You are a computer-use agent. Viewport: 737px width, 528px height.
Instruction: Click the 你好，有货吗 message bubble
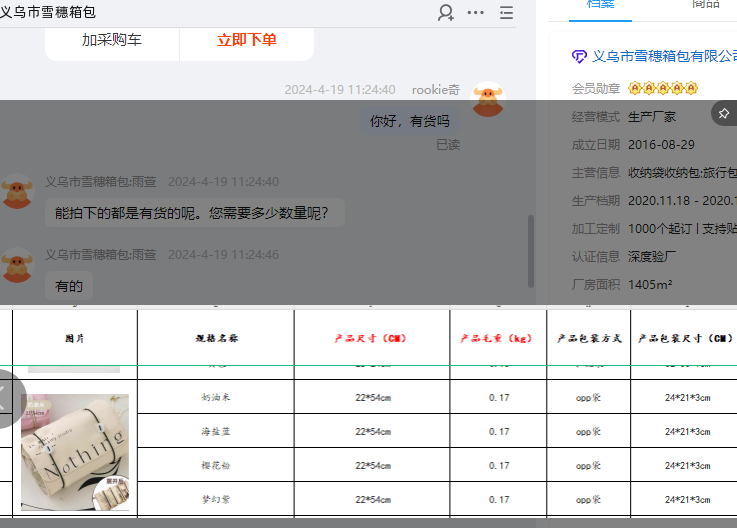pos(410,121)
